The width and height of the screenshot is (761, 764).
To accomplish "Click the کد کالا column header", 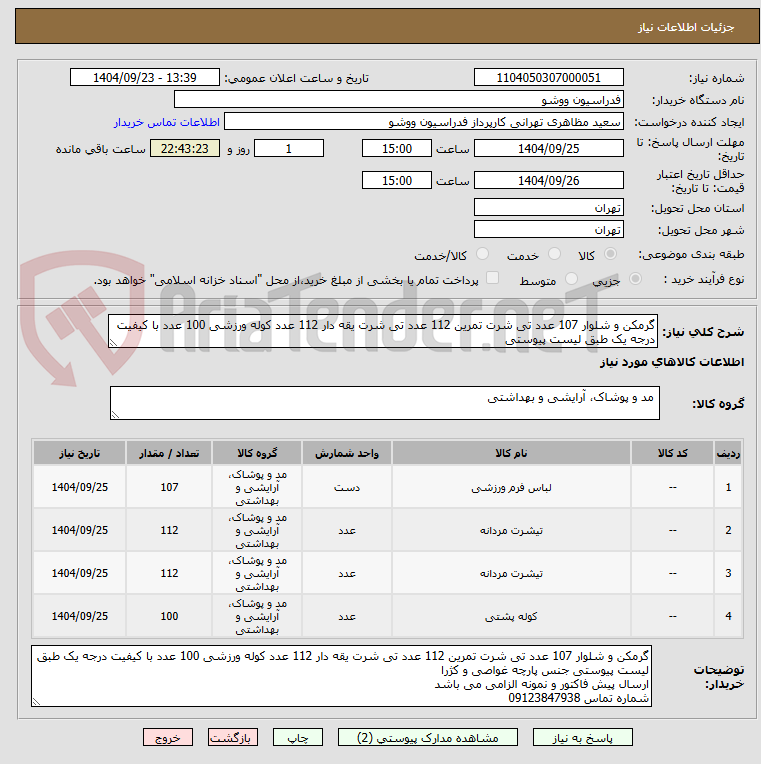I will [x=672, y=453].
